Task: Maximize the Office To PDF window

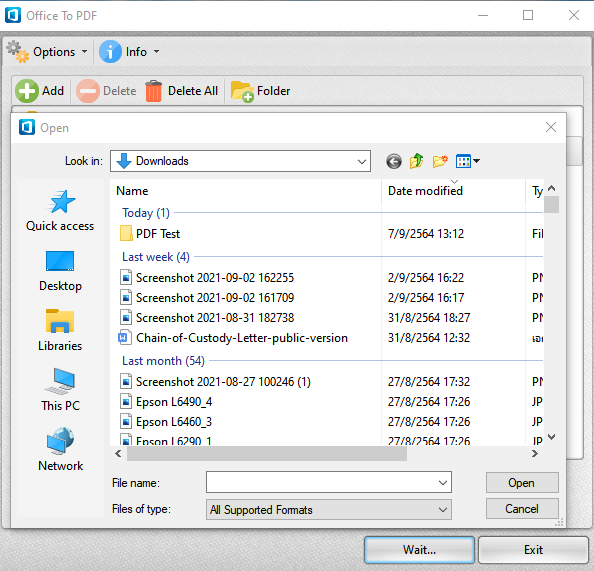Action: click(528, 15)
